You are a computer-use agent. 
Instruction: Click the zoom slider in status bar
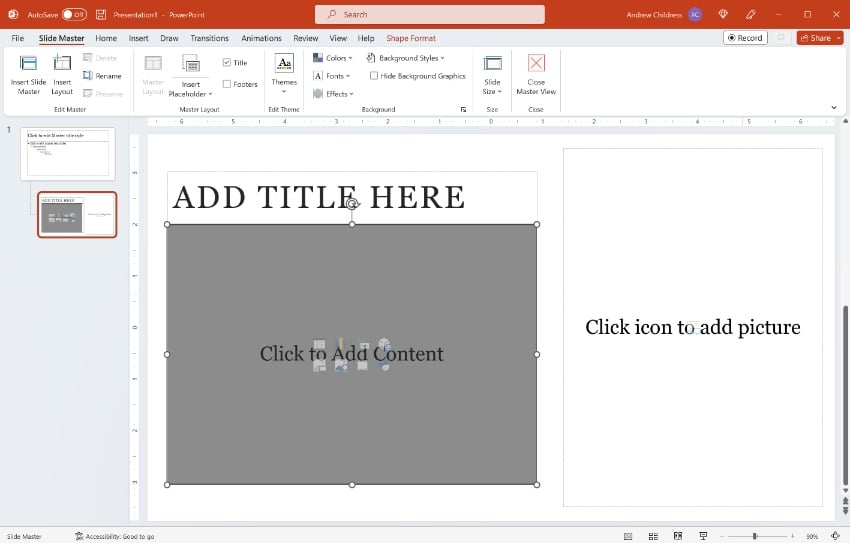tap(755, 536)
